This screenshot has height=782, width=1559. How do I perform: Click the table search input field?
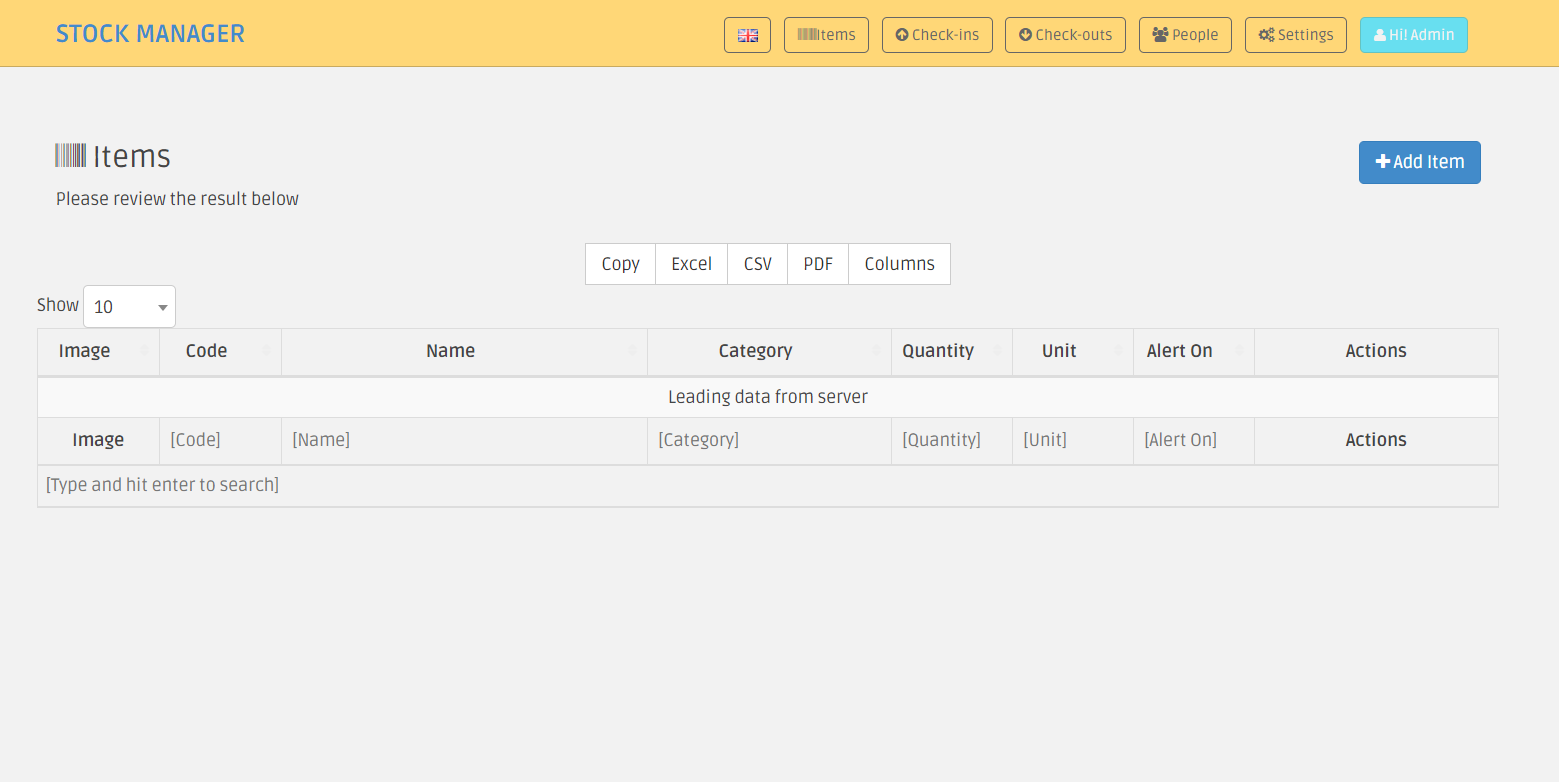(x=767, y=485)
